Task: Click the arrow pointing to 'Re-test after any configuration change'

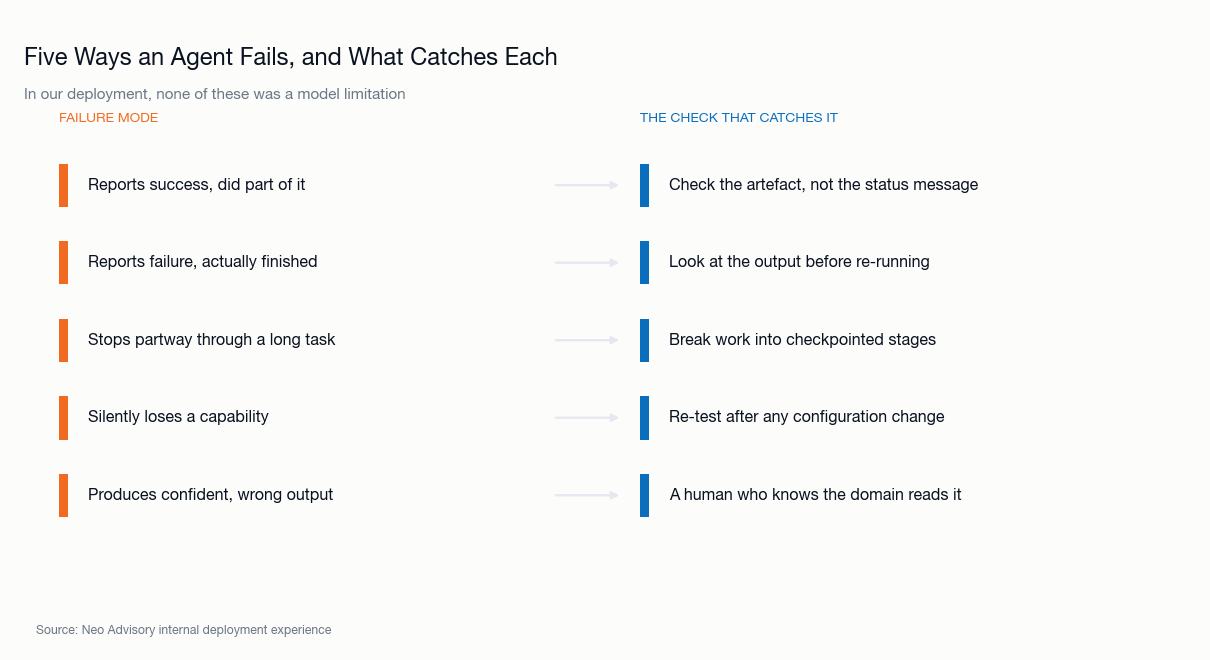Action: (x=587, y=417)
